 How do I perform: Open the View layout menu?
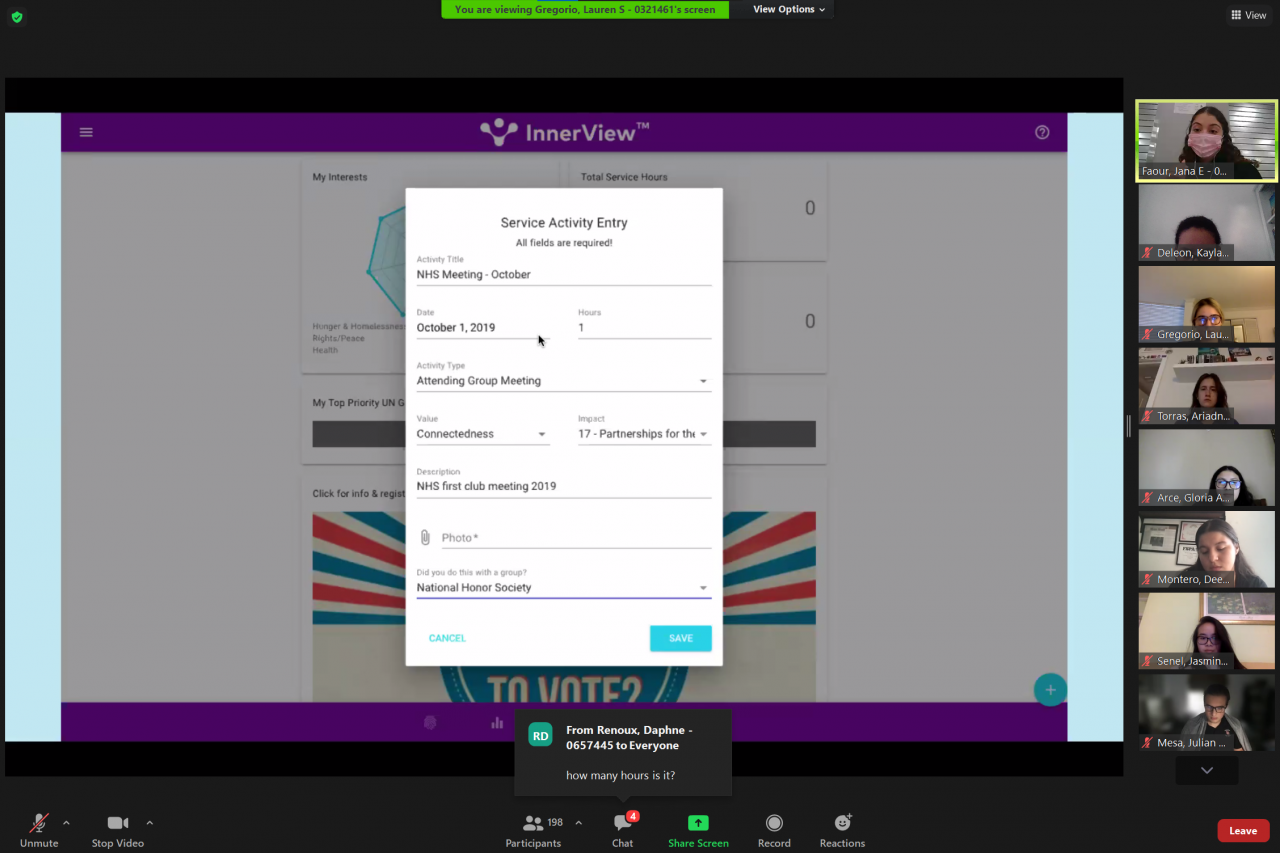[x=1249, y=15]
